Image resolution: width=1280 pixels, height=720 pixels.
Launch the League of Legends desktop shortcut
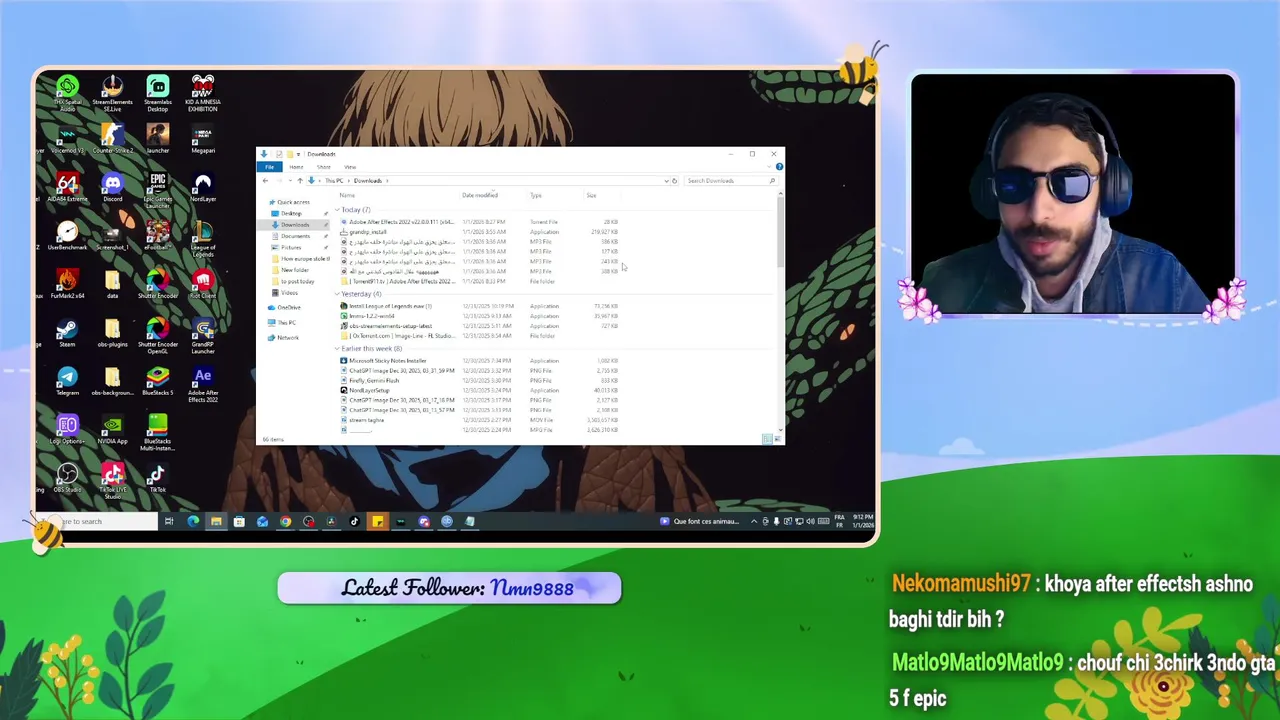[203, 240]
